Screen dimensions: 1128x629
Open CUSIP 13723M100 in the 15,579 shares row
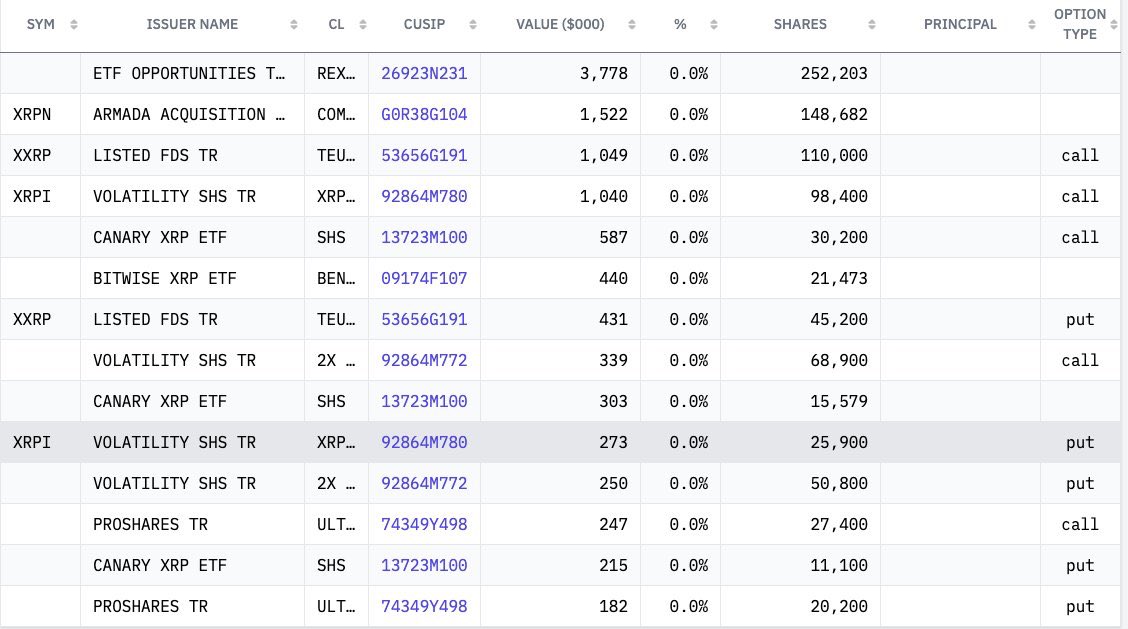click(424, 402)
